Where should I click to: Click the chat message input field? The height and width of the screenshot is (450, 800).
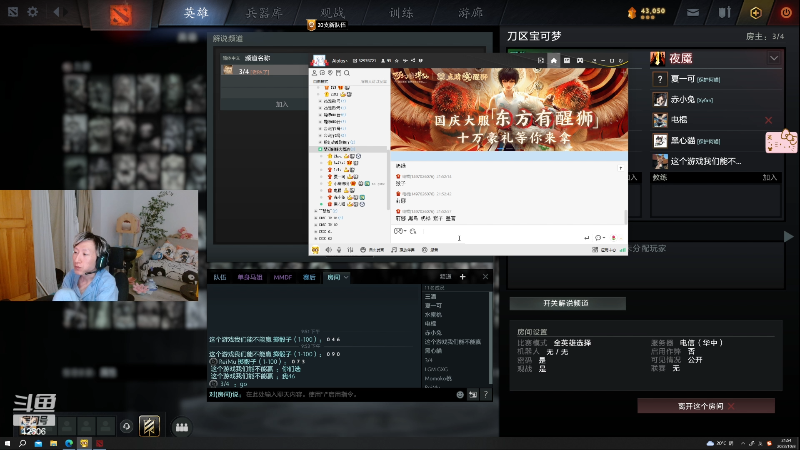point(332,394)
